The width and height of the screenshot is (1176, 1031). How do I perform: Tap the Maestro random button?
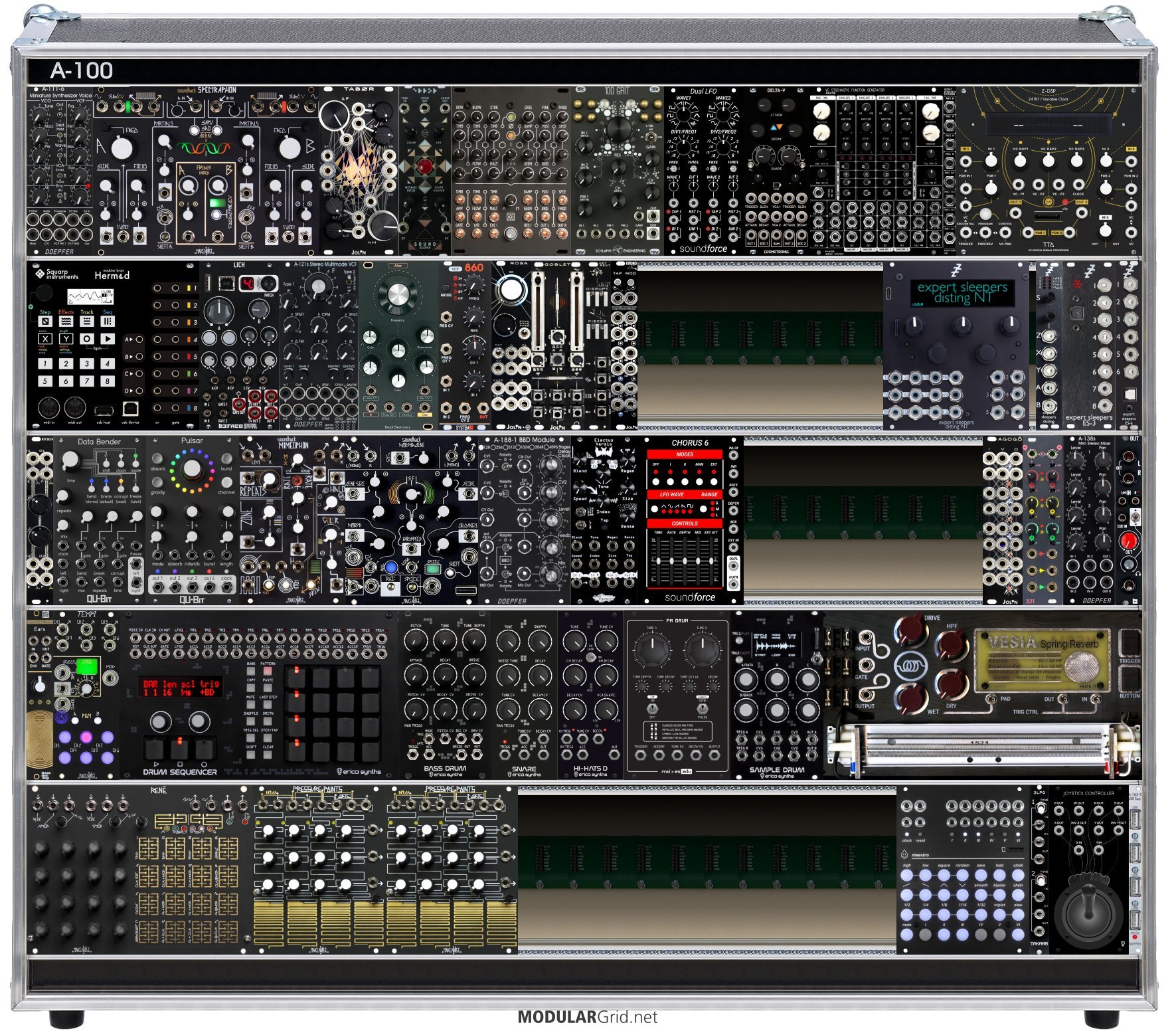tap(962, 876)
